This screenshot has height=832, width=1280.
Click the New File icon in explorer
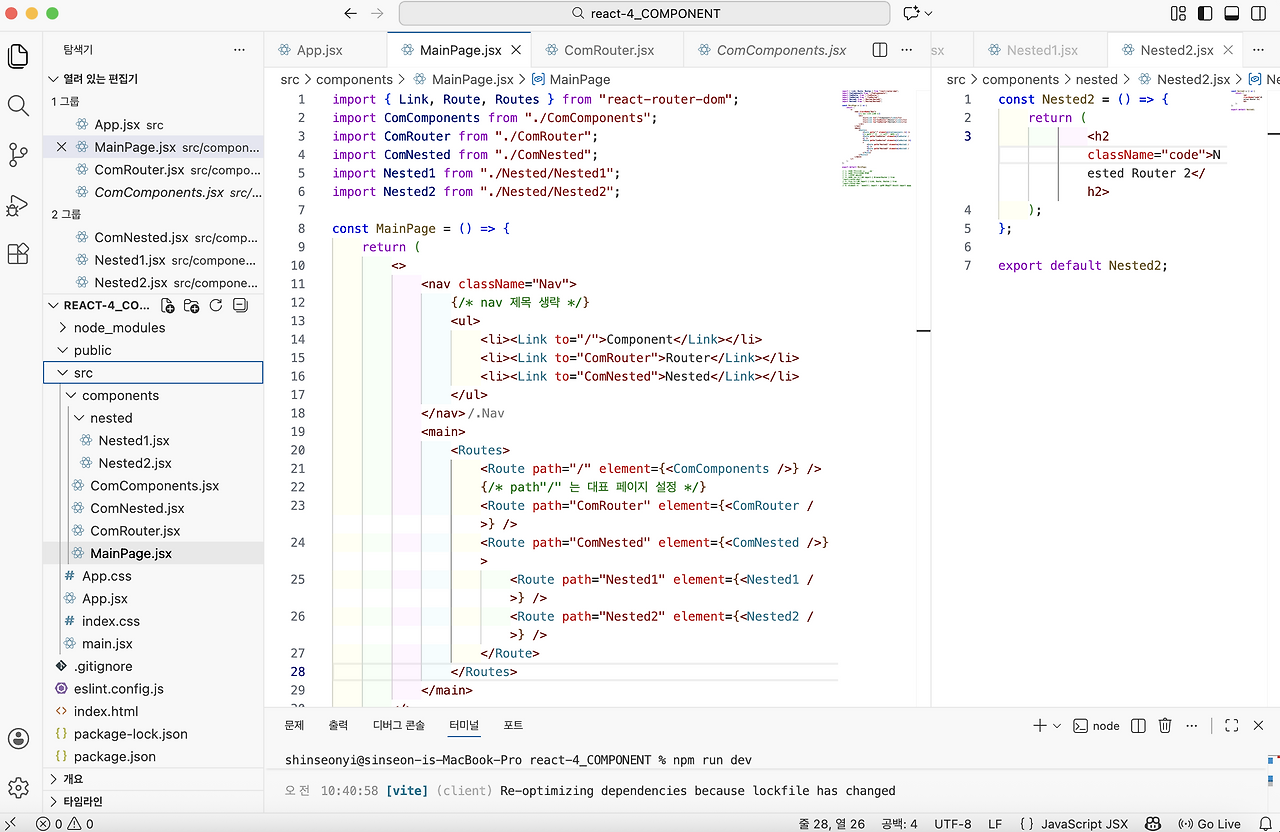168,306
